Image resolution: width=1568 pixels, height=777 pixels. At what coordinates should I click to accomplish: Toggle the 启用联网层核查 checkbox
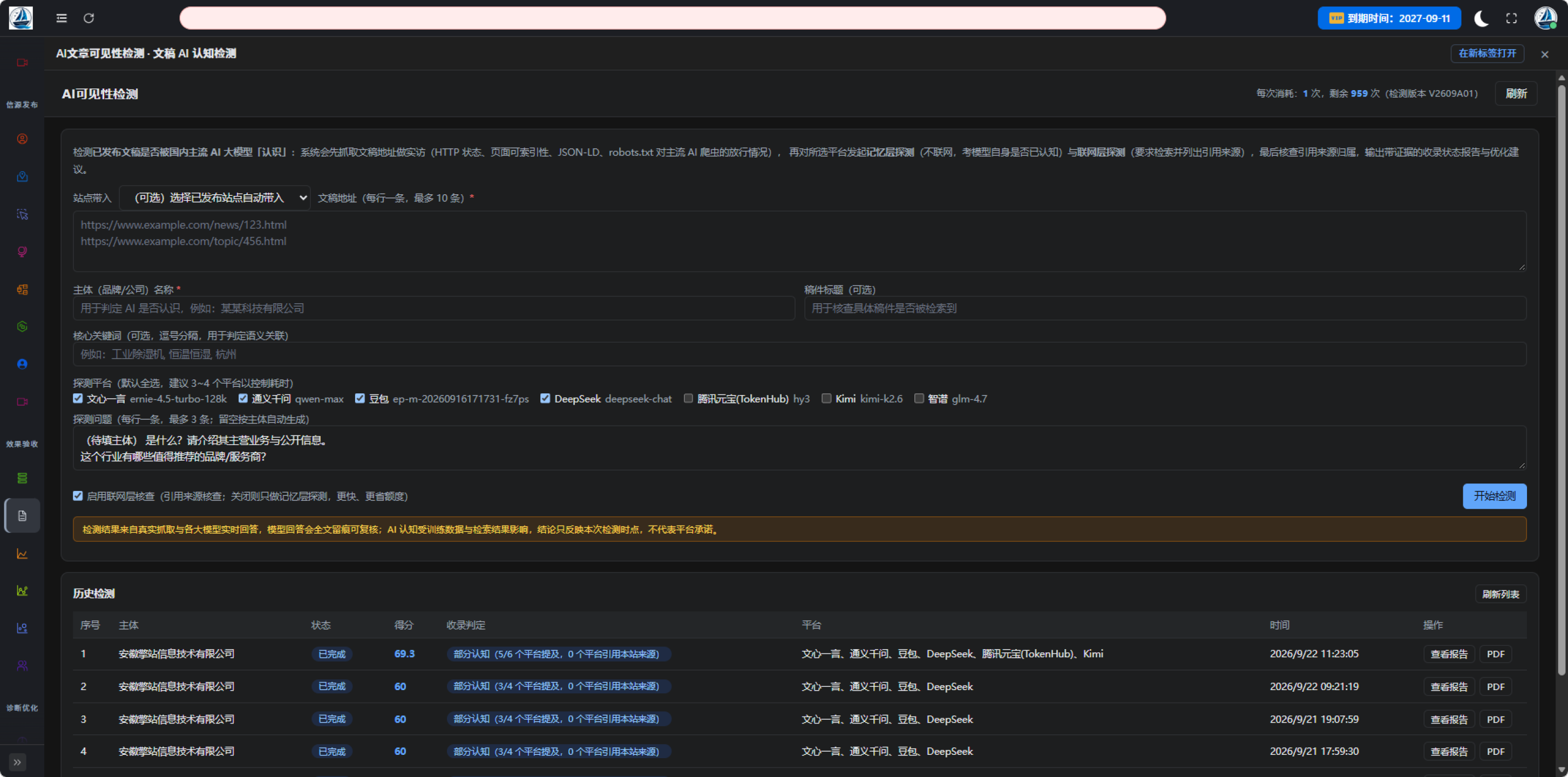tap(78, 496)
